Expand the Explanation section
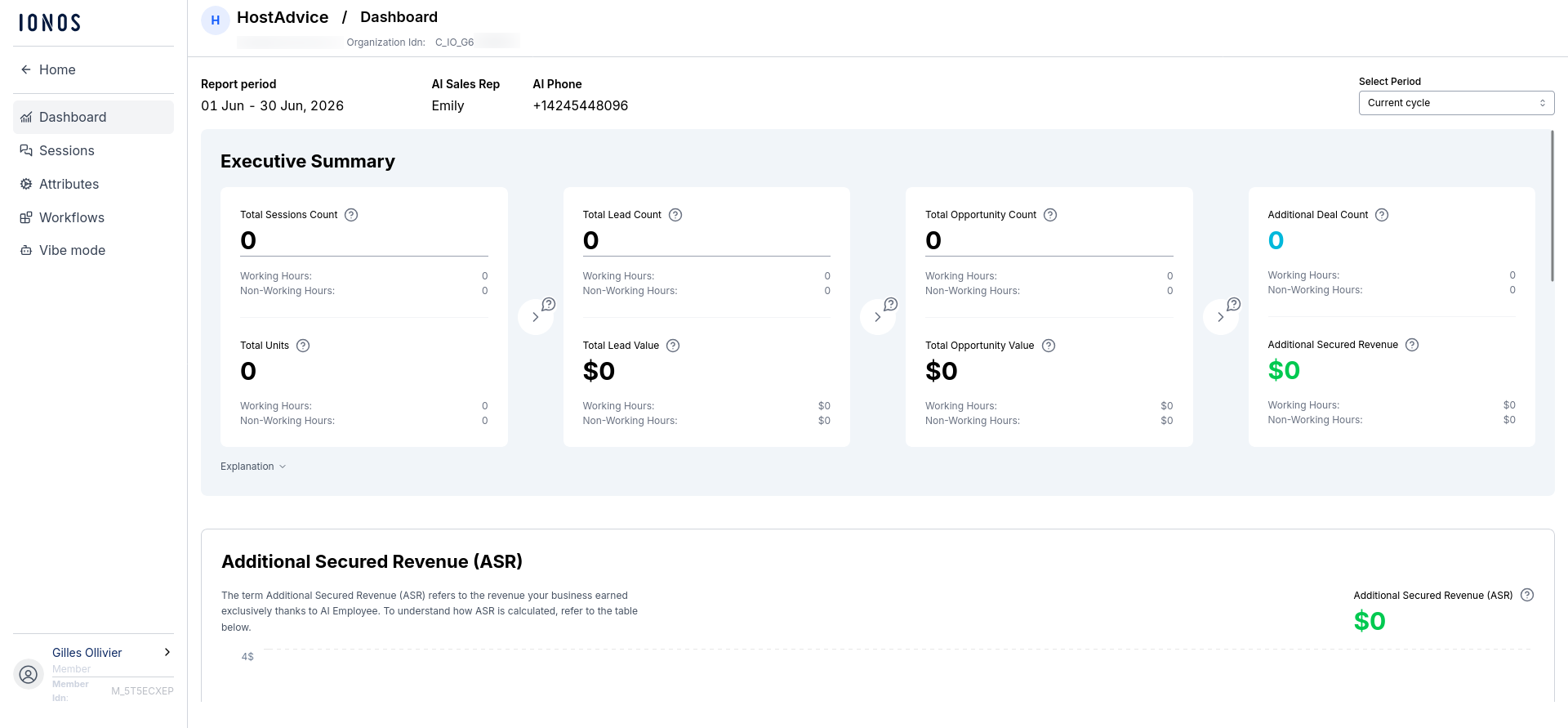This screenshot has height=728, width=1568. pyautogui.click(x=253, y=467)
